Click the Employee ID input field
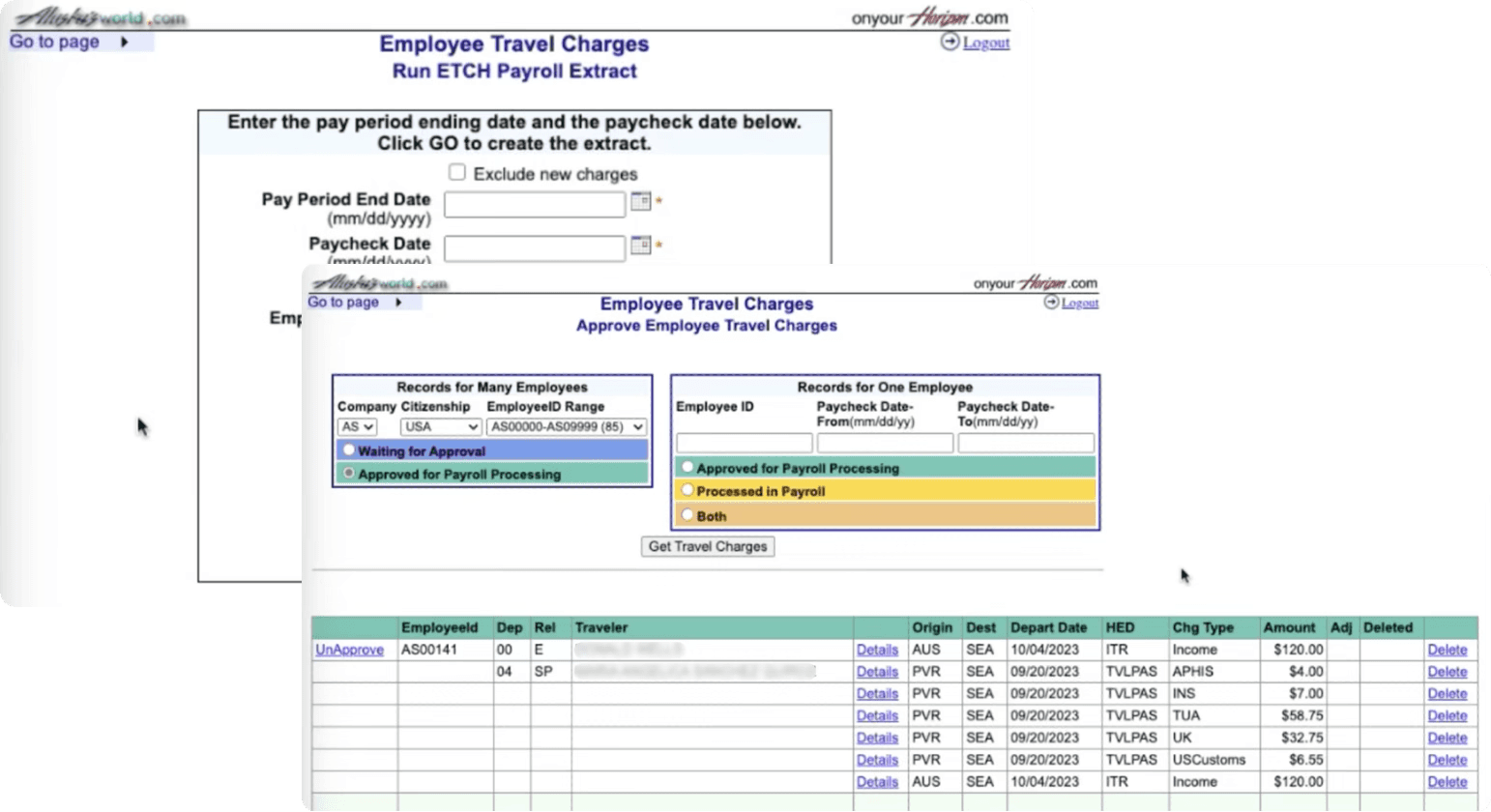Image resolution: width=1491 pixels, height=812 pixels. [744, 443]
